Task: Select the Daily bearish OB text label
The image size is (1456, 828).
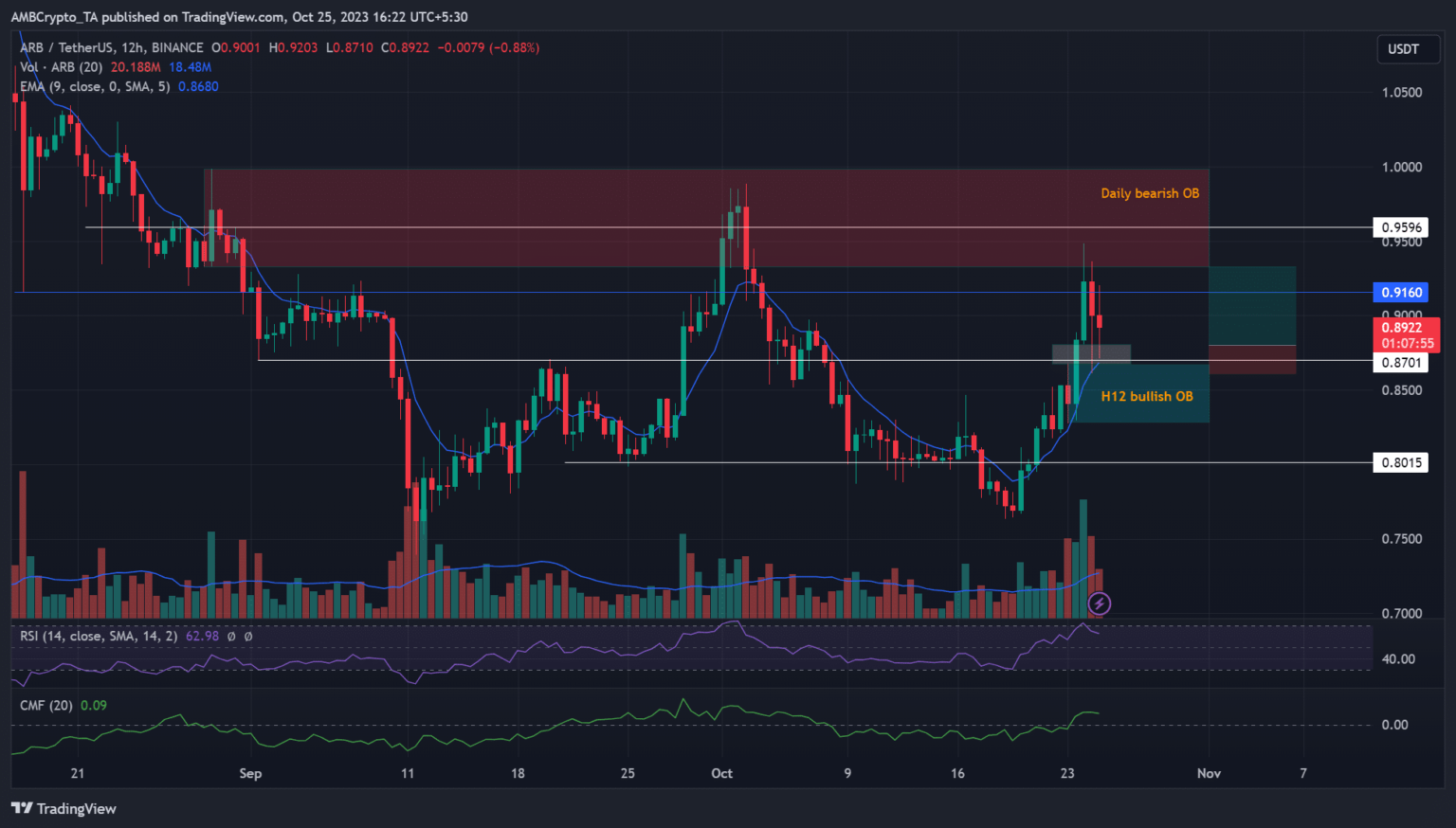Action: 1149,193
